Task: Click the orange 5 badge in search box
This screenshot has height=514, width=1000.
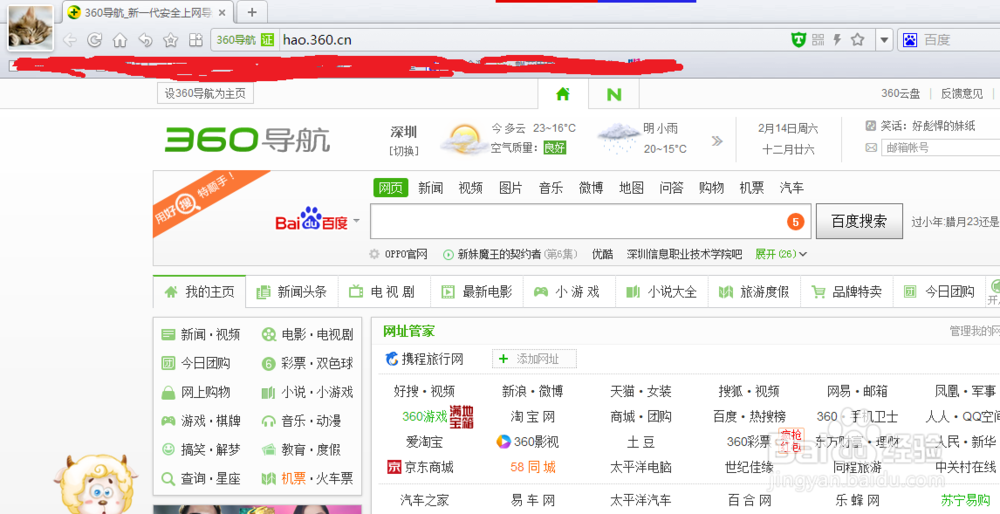Action: pyautogui.click(x=795, y=221)
